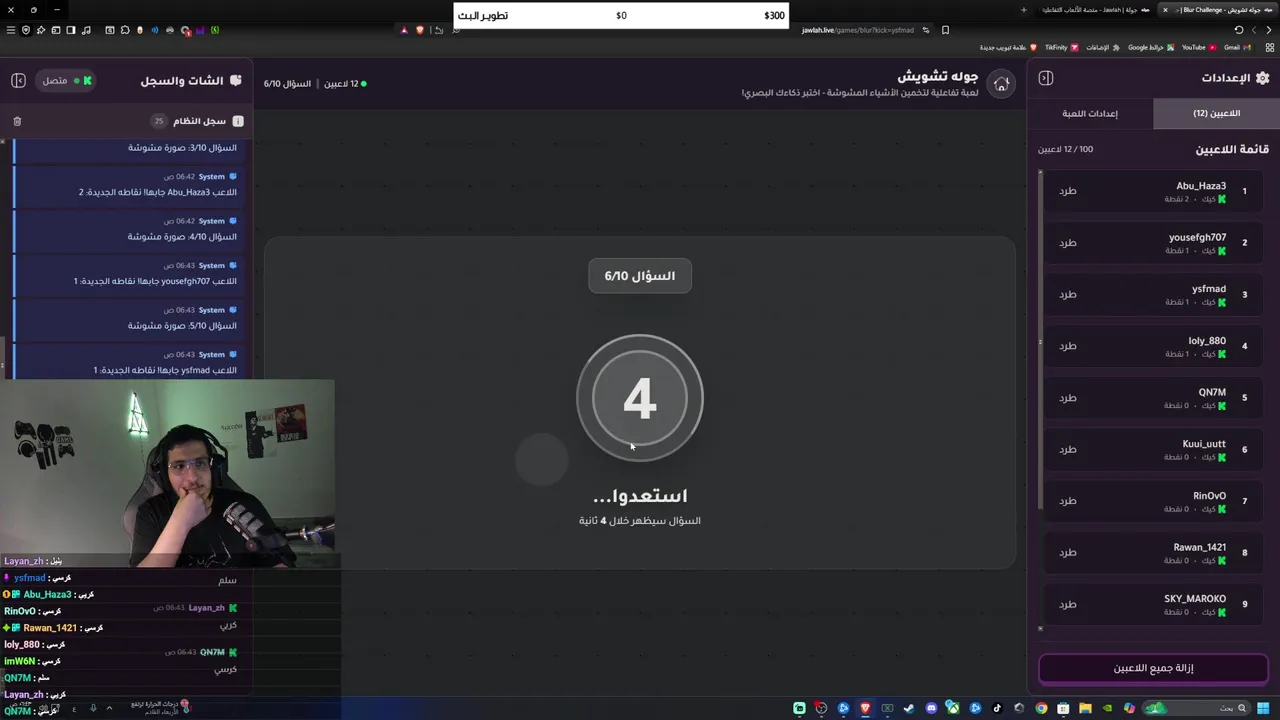Toggle the browser sidebar panel icon
Image resolution: width=1280 pixels, height=720 pixels.
[71, 30]
